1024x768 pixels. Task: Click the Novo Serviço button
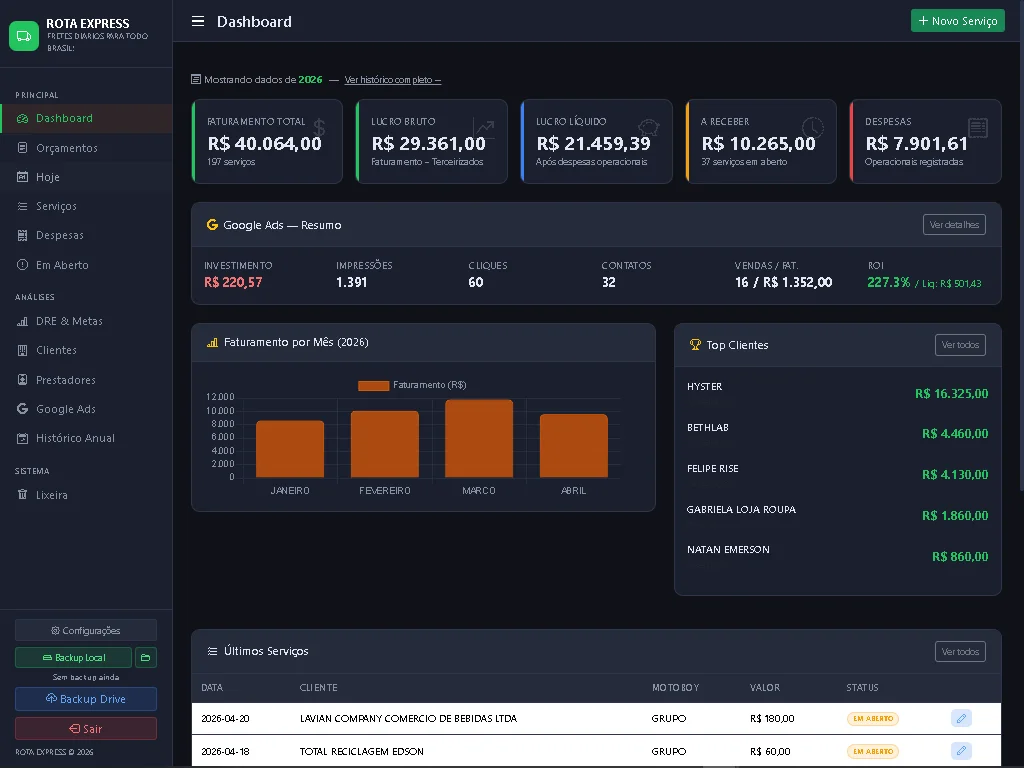(957, 20)
